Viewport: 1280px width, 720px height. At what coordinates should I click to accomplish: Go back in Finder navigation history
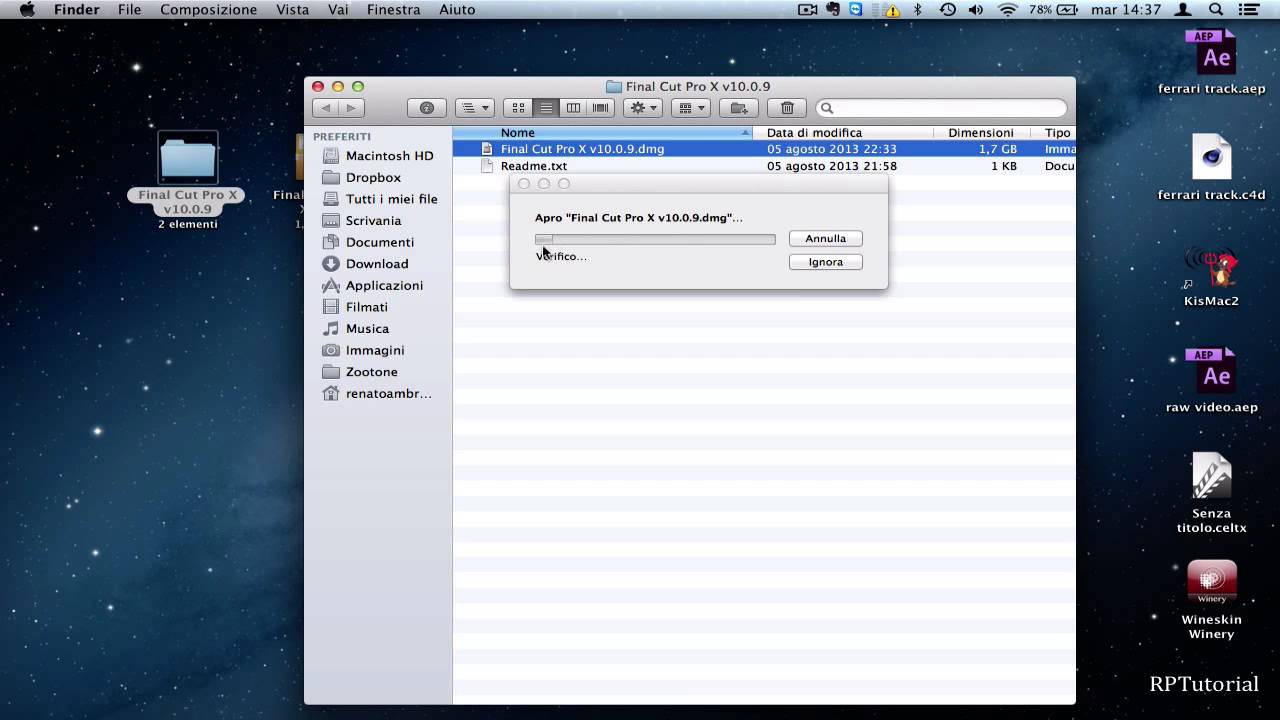pos(325,108)
